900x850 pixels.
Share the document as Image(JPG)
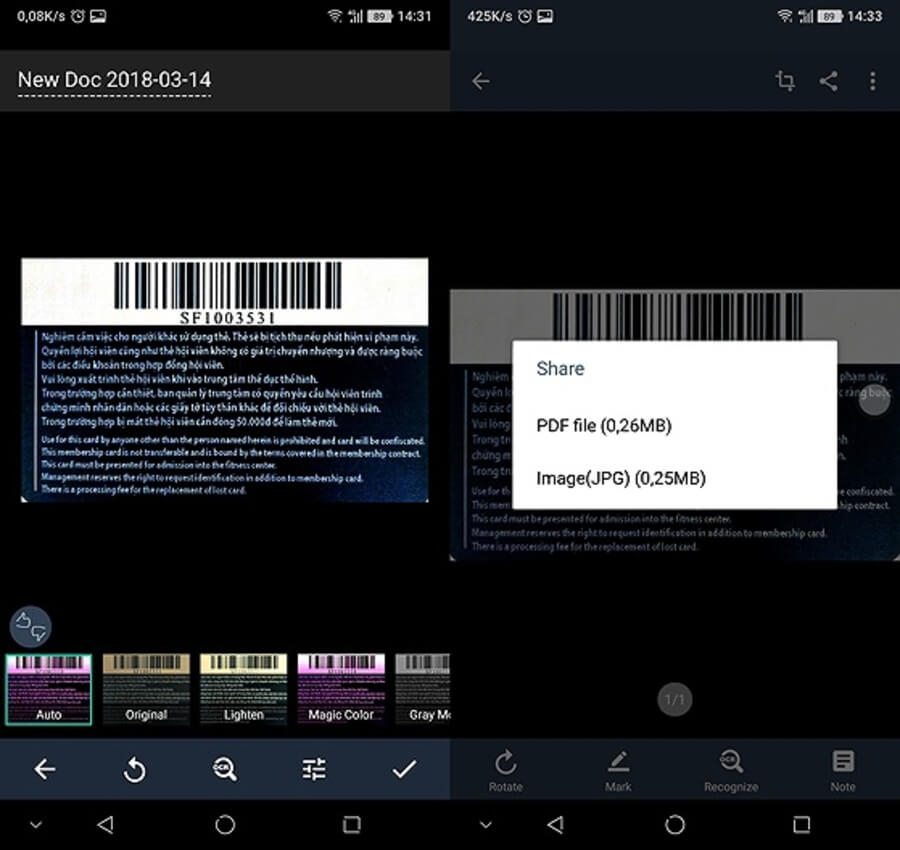(620, 478)
